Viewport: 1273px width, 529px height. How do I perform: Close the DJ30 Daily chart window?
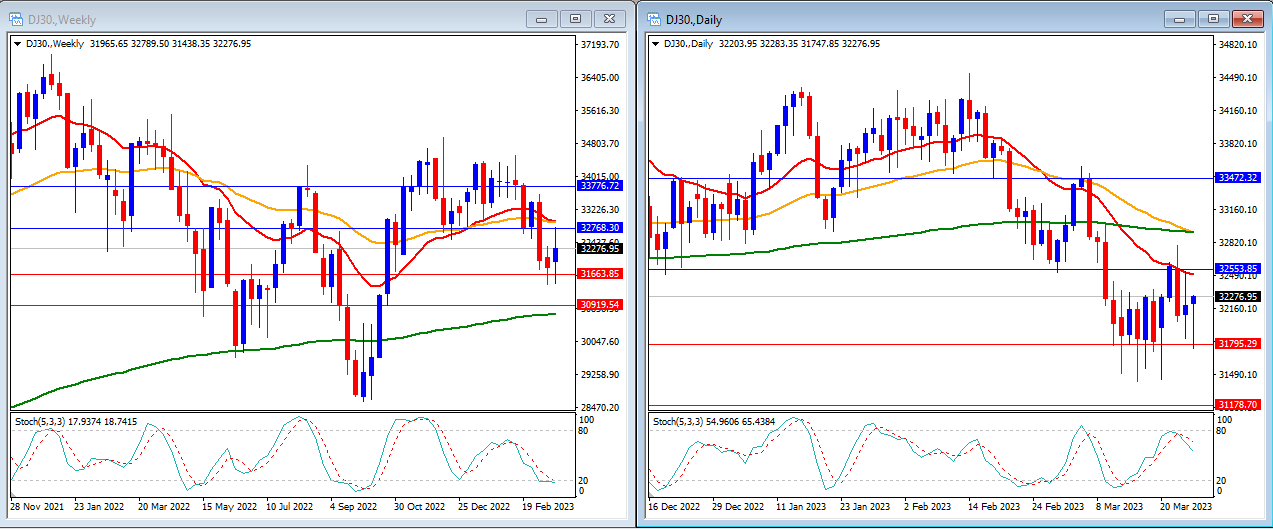click(1247, 19)
